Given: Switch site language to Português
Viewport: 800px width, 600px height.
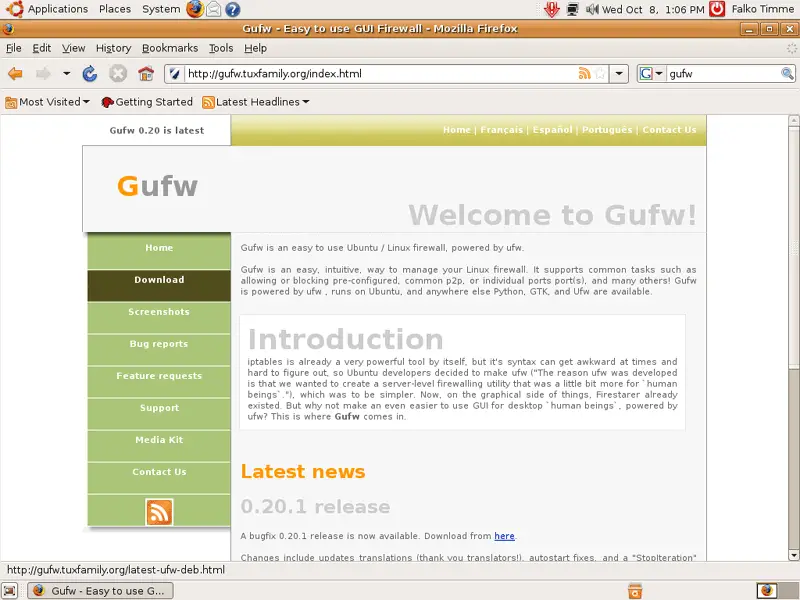Looking at the screenshot, I should pos(607,130).
